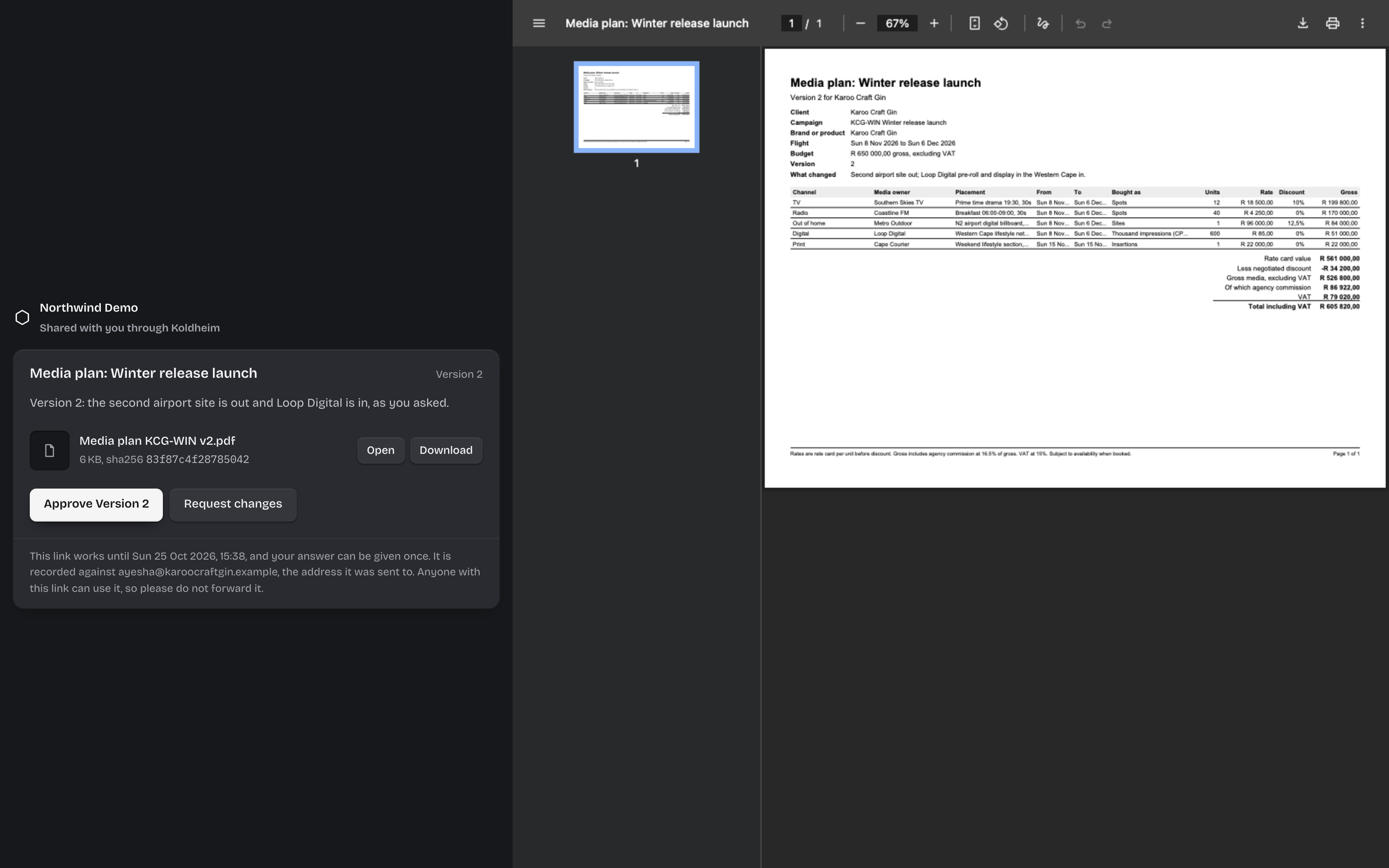Click the 'R 650 000,00 gross, excluding VAT' budget
This screenshot has height=868, width=1389.
pos(902,154)
